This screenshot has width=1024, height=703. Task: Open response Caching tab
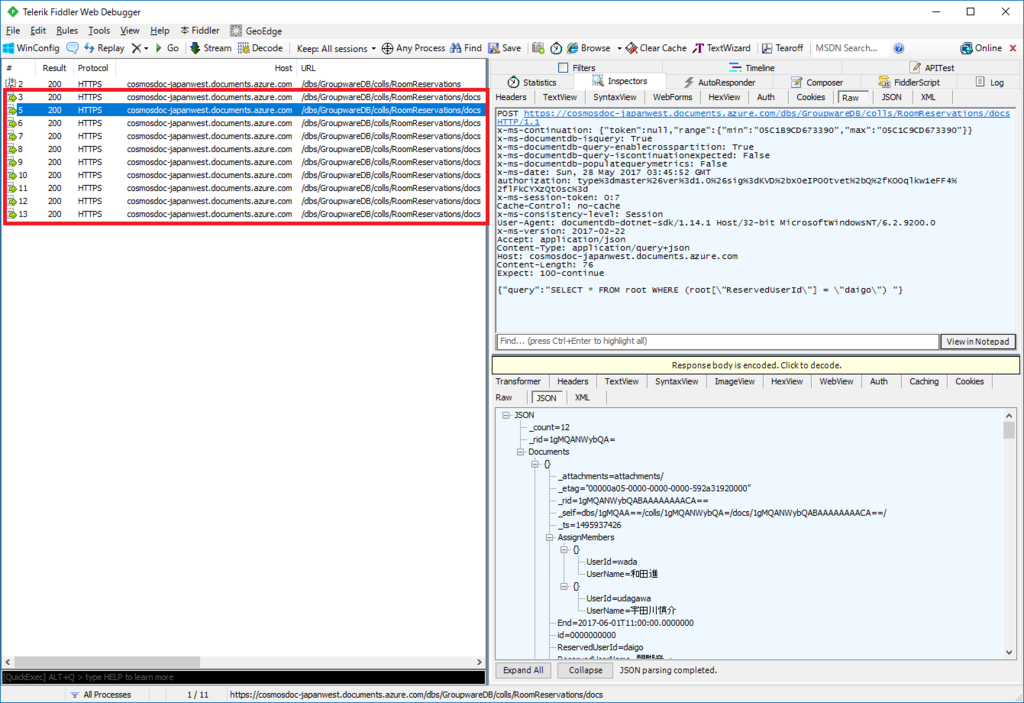[x=923, y=382]
